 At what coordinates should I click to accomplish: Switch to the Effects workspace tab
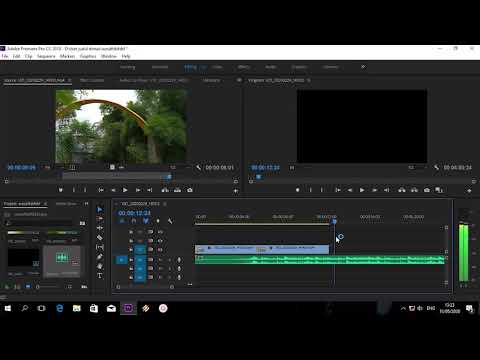(x=243, y=67)
